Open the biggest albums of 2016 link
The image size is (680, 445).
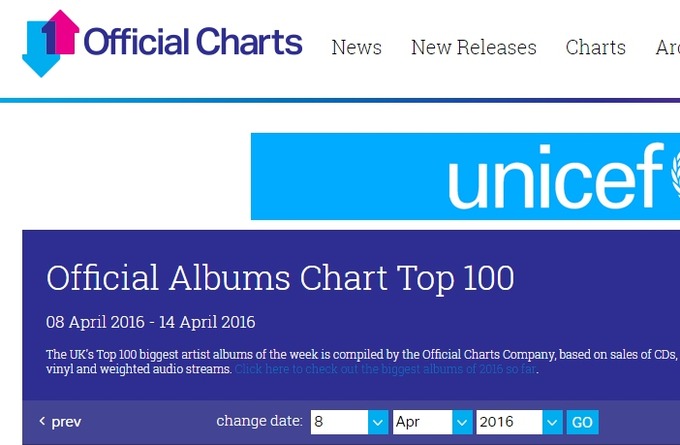point(385,369)
